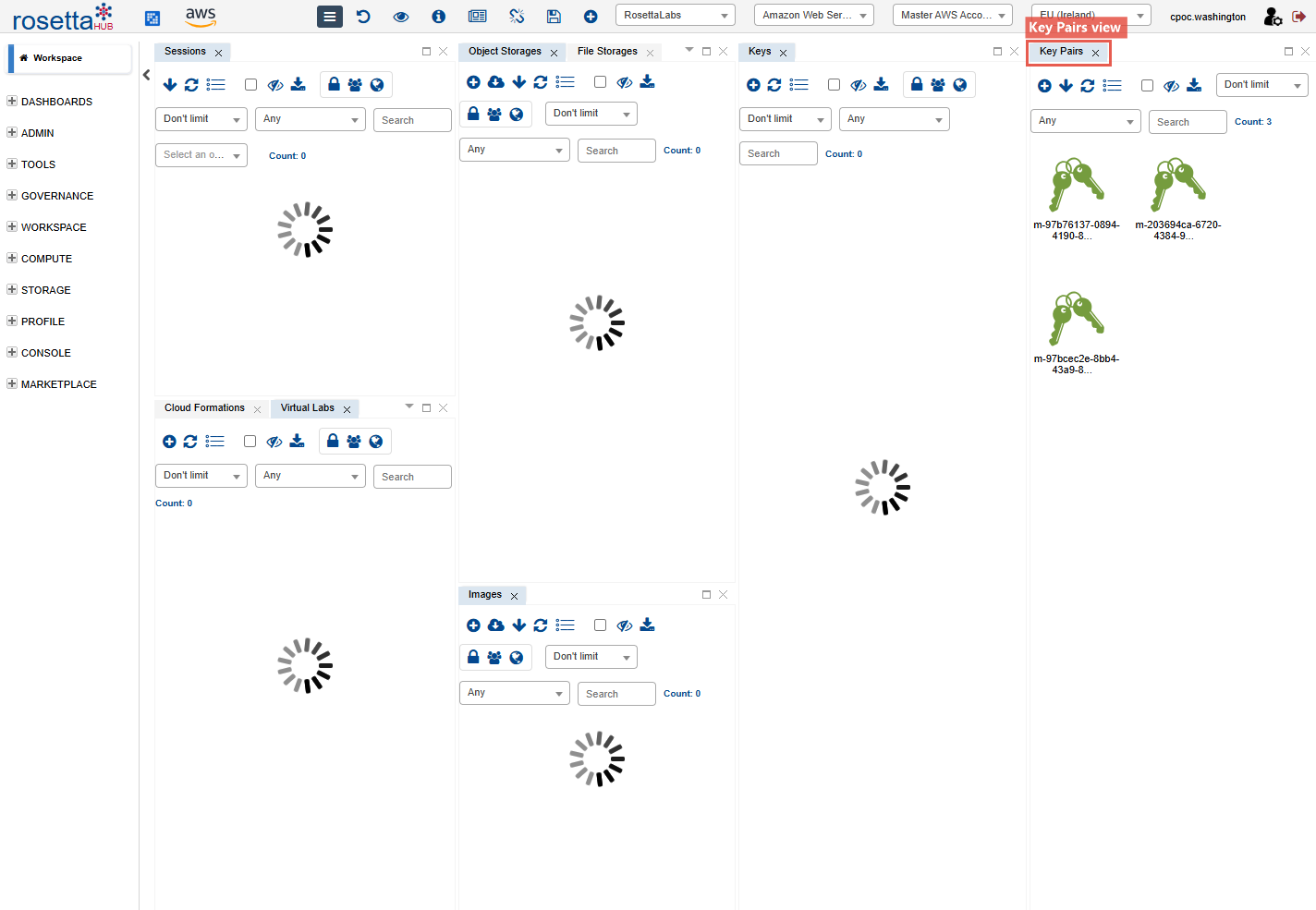Toggle the checkbox in Key Pairs toolbar
Viewport: 1316px width, 910px height.
pos(1147,86)
